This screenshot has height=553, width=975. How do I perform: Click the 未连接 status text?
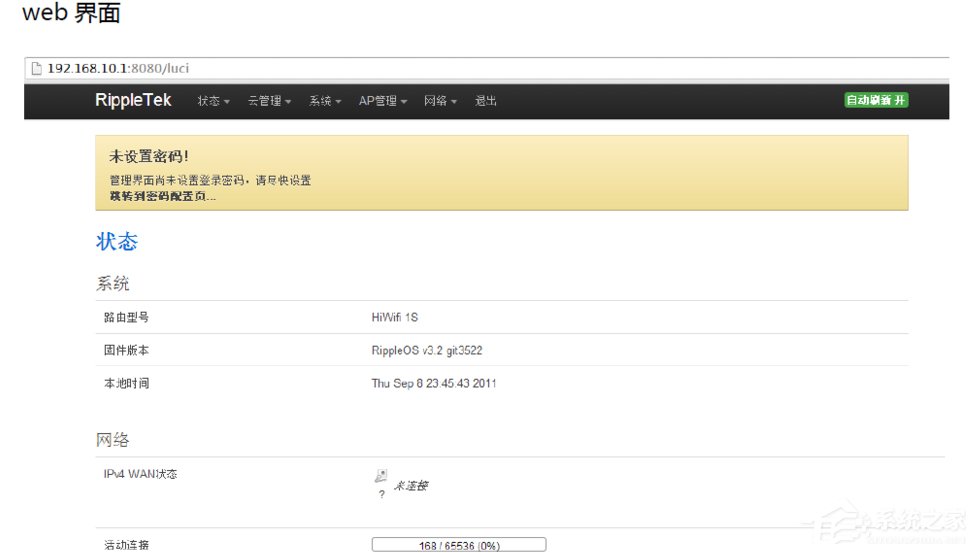click(x=411, y=486)
